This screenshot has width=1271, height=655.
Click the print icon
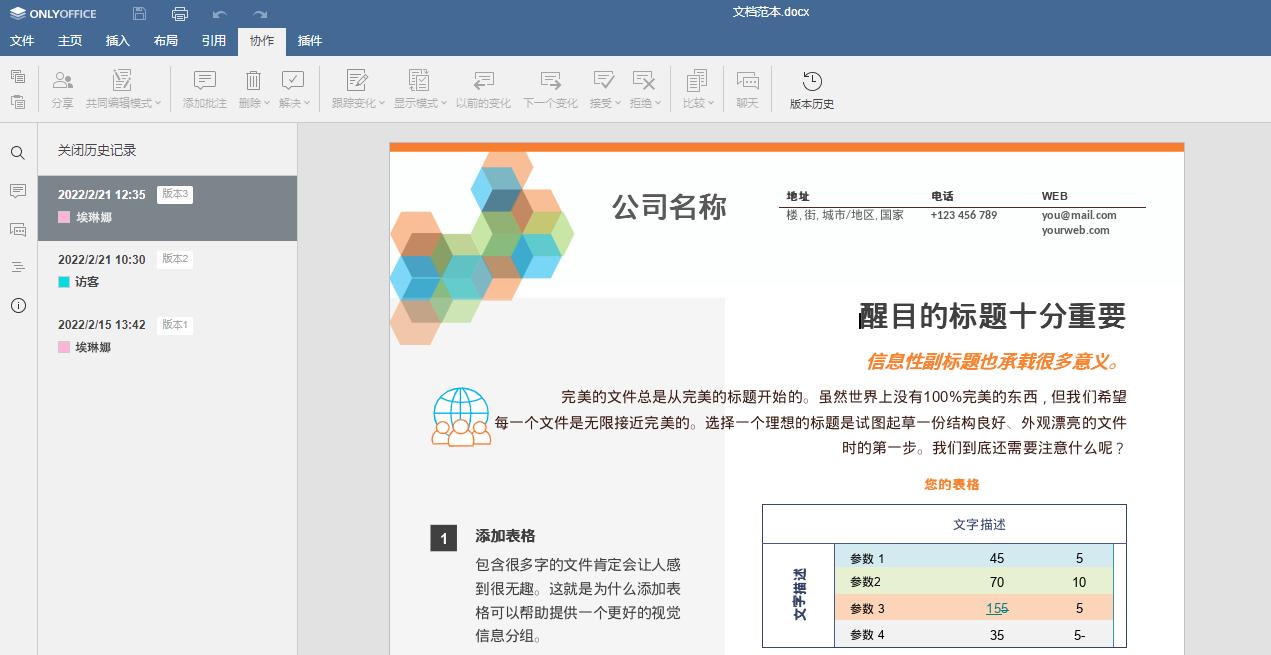click(x=180, y=13)
